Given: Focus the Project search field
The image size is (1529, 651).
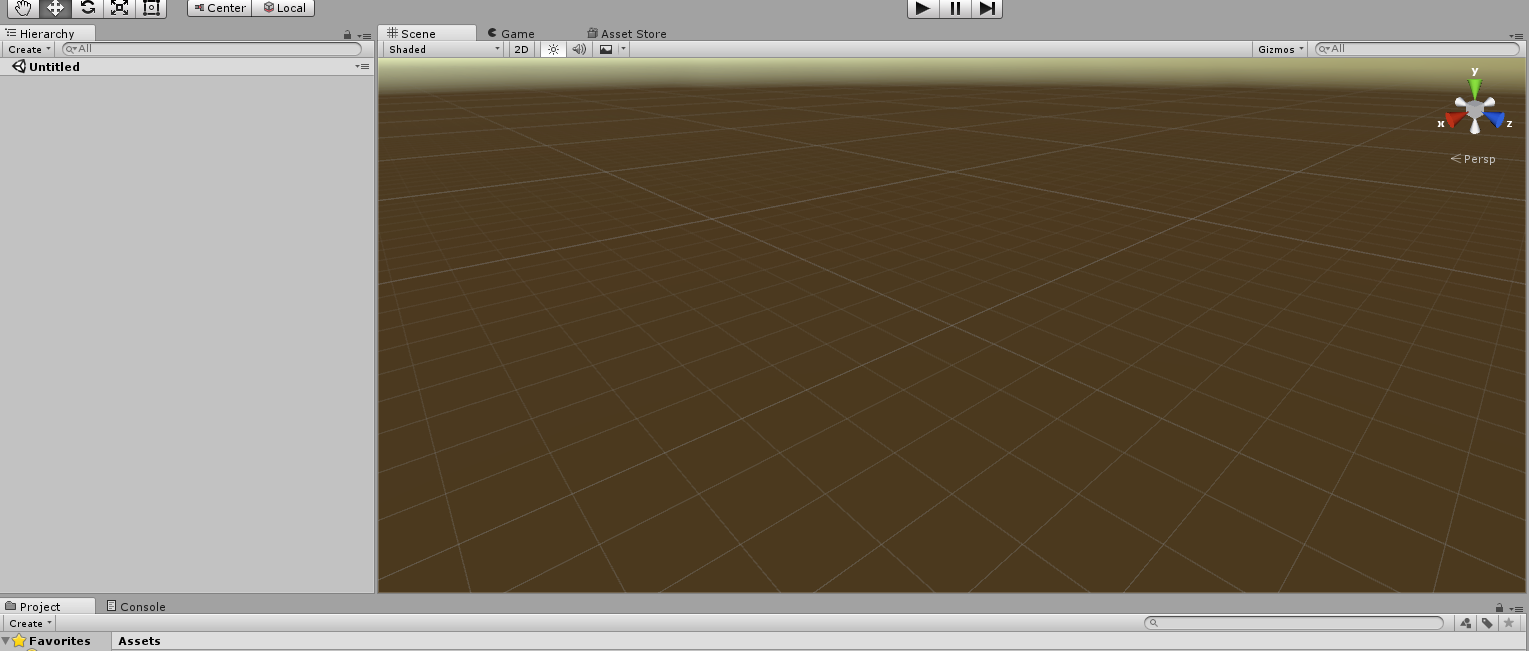Looking at the screenshot, I should click(1294, 622).
